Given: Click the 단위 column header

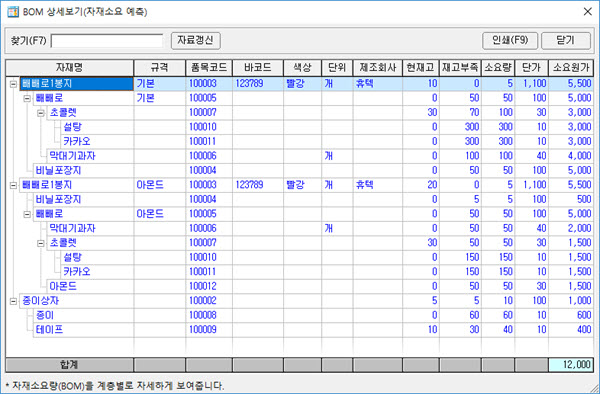Looking at the screenshot, I should pos(338,68).
